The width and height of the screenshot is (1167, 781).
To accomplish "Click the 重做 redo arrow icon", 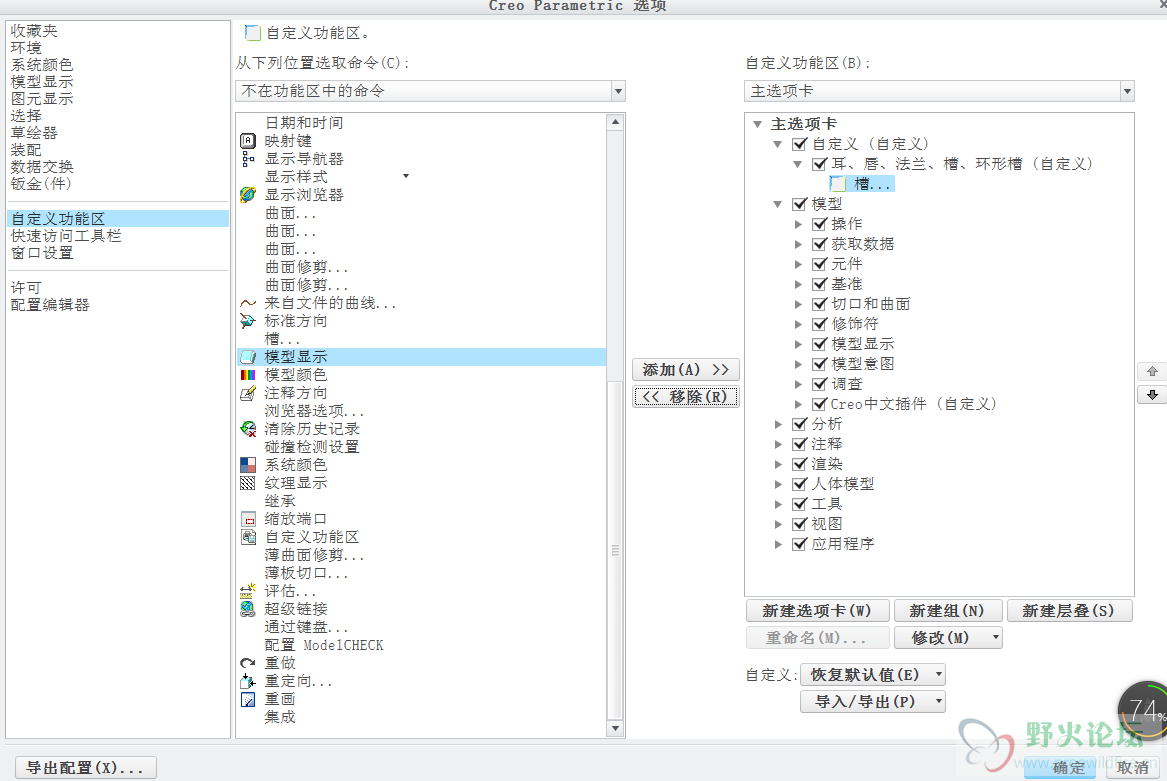I will point(248,663).
